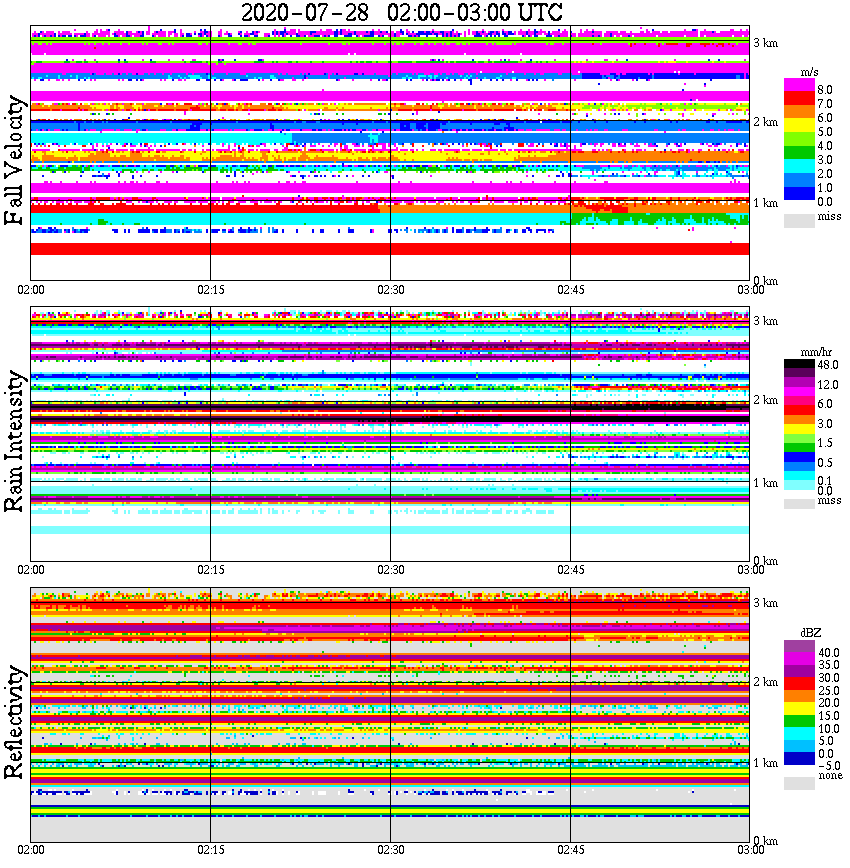Click the gray 'miss' swatch in velocity legend

pos(799,221)
